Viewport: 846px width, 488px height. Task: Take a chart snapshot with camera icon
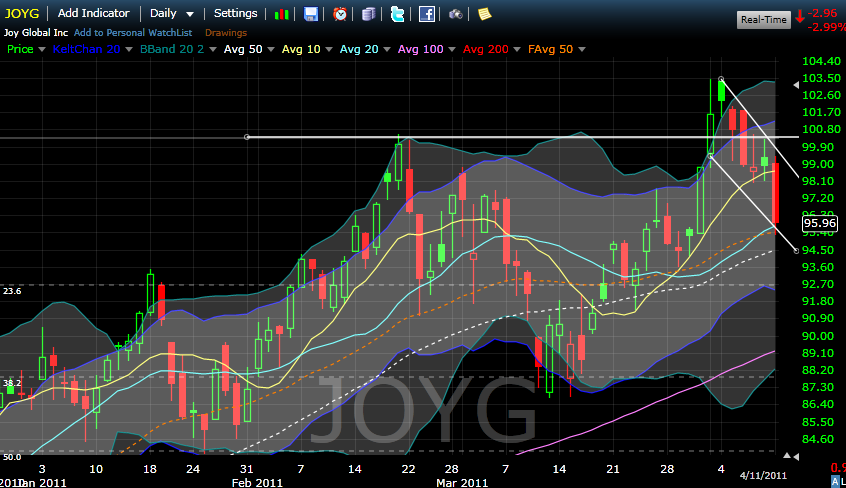(455, 14)
